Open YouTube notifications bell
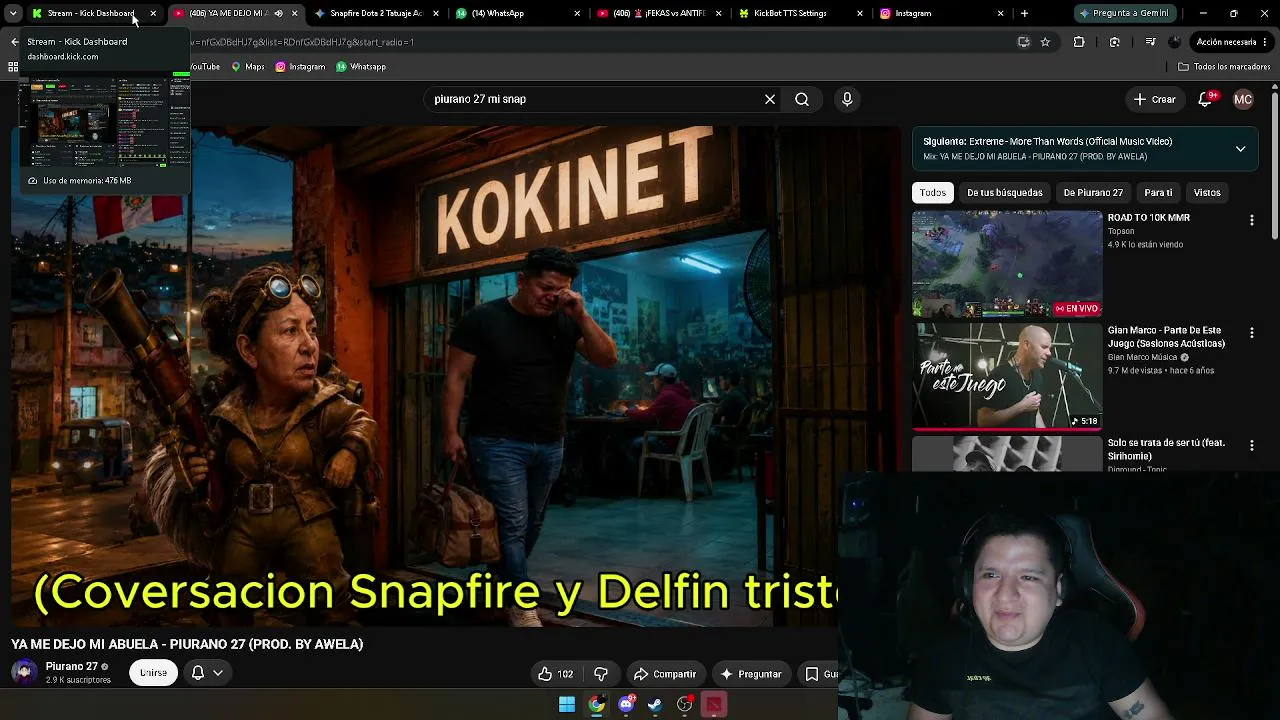This screenshot has width=1280, height=720. point(1205,99)
